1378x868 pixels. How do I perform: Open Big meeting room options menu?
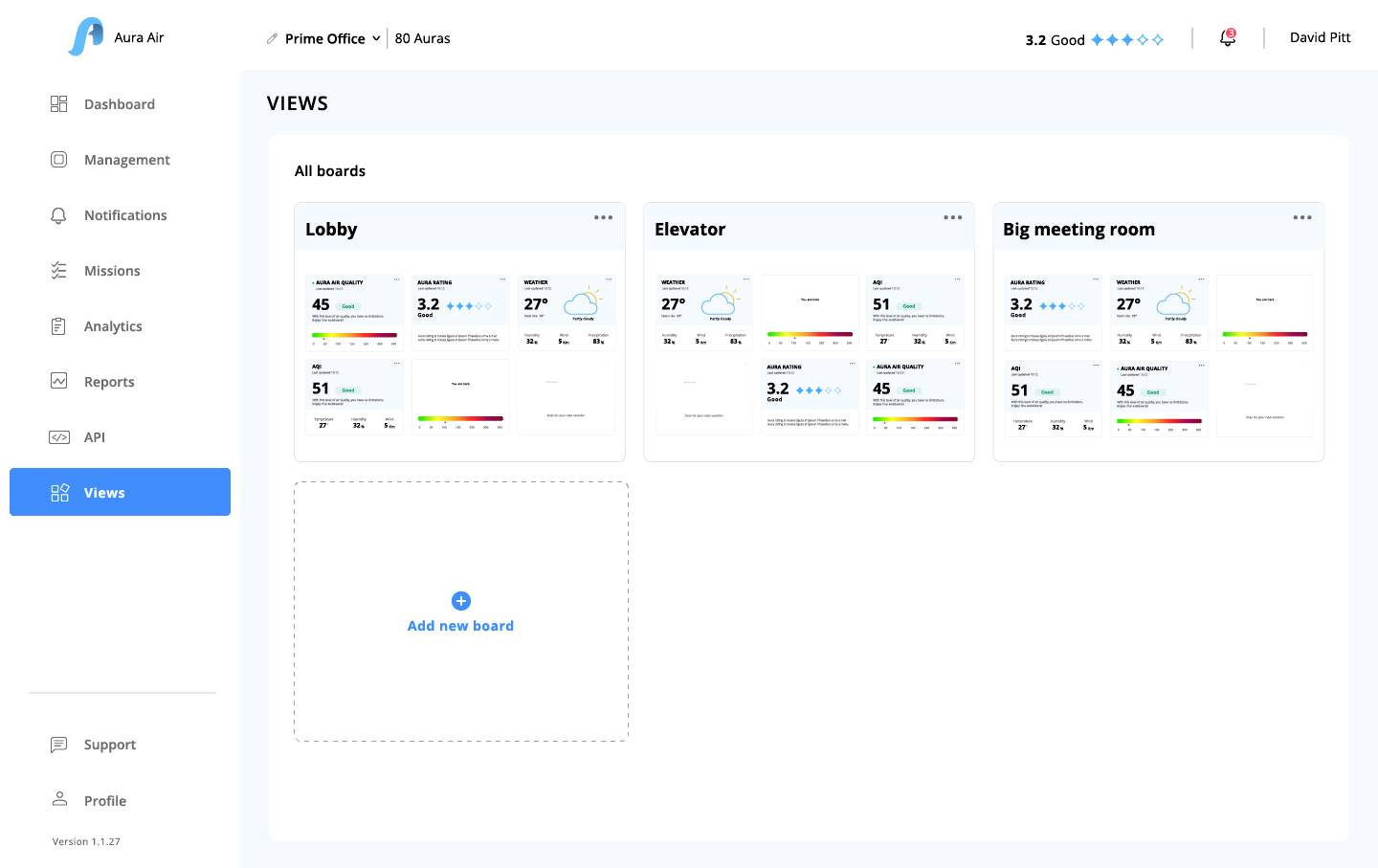(1301, 217)
